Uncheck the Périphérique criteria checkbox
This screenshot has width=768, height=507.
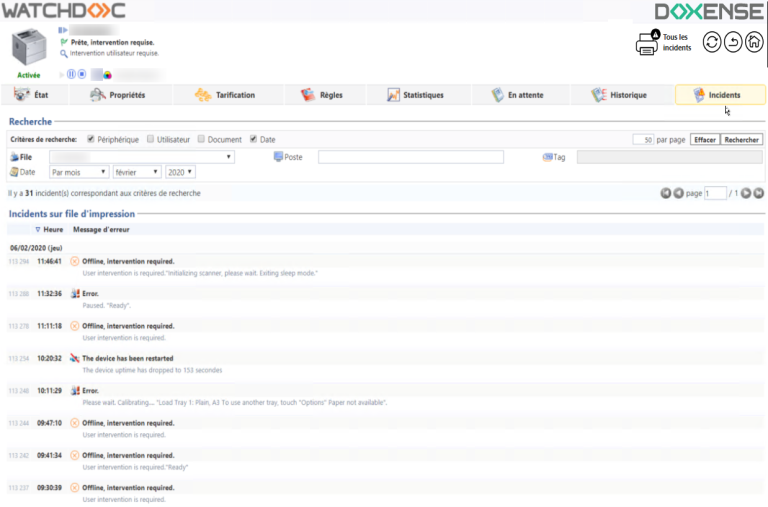pos(91,139)
